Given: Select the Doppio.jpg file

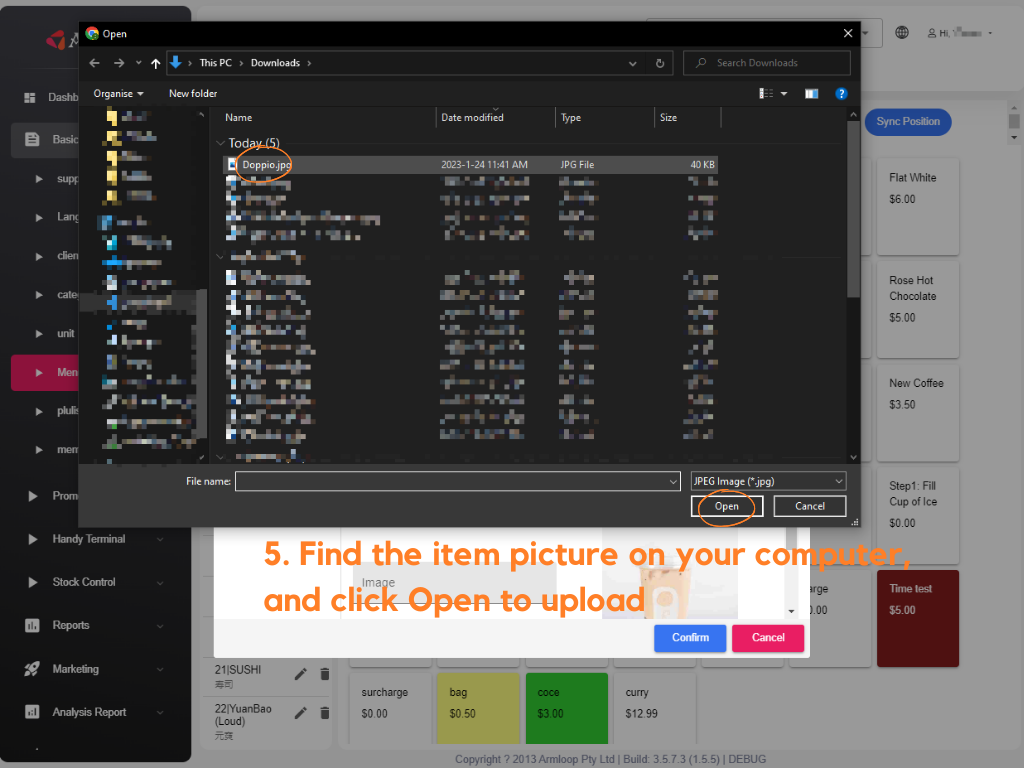Looking at the screenshot, I should [265, 164].
